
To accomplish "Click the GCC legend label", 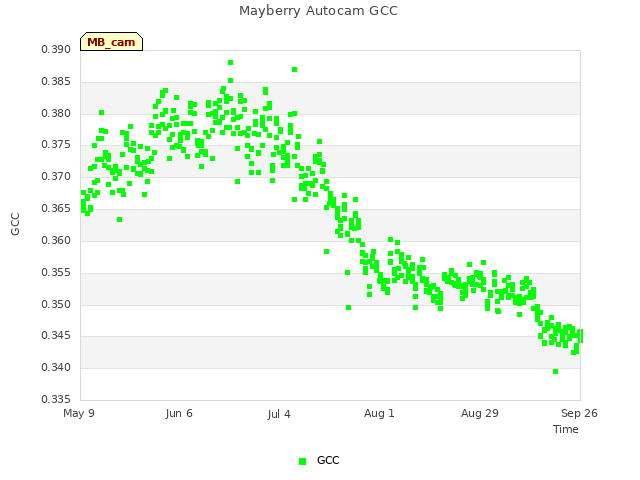I will click(328, 460).
